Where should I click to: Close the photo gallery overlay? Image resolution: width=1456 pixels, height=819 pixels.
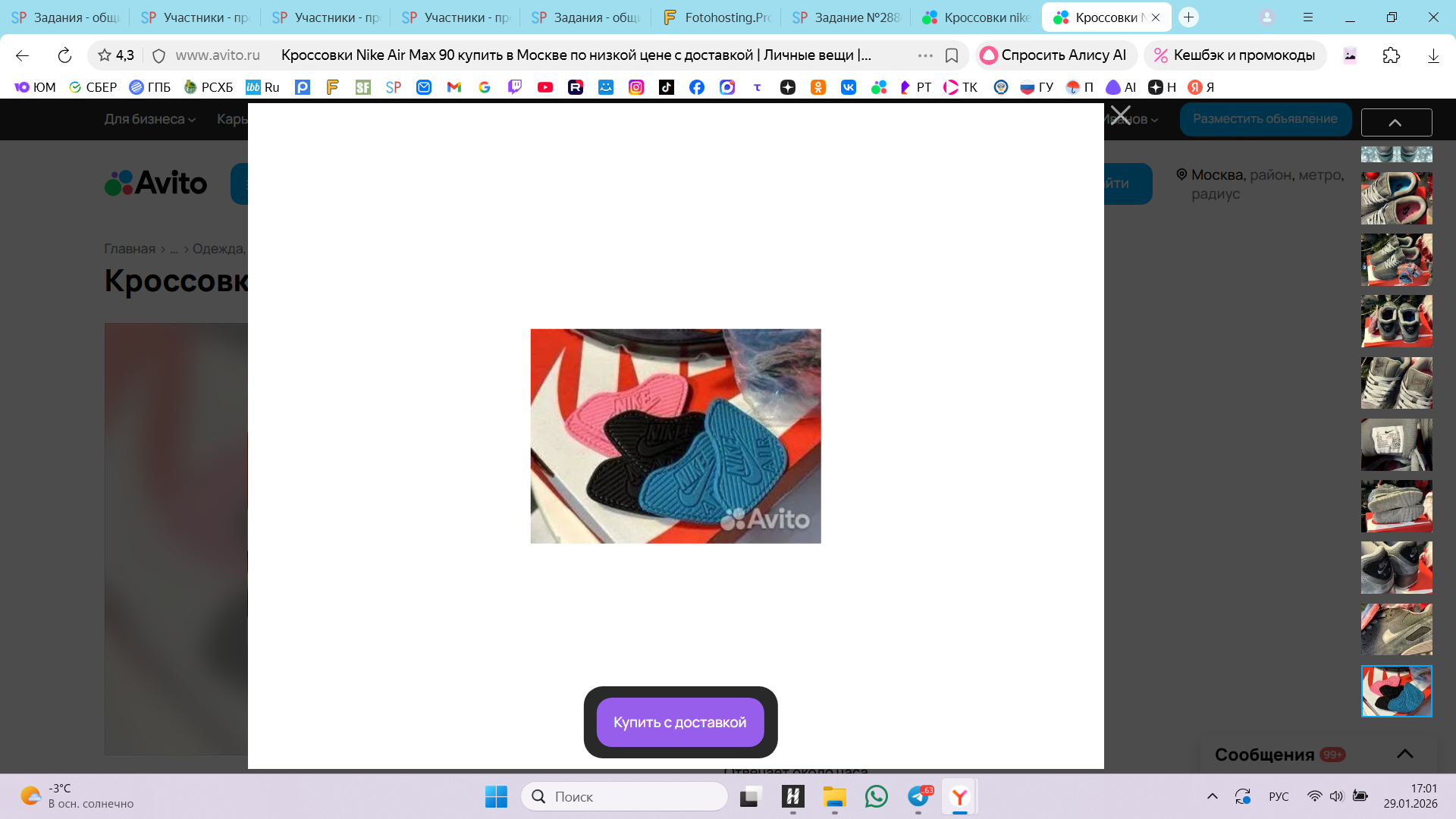(x=1120, y=115)
